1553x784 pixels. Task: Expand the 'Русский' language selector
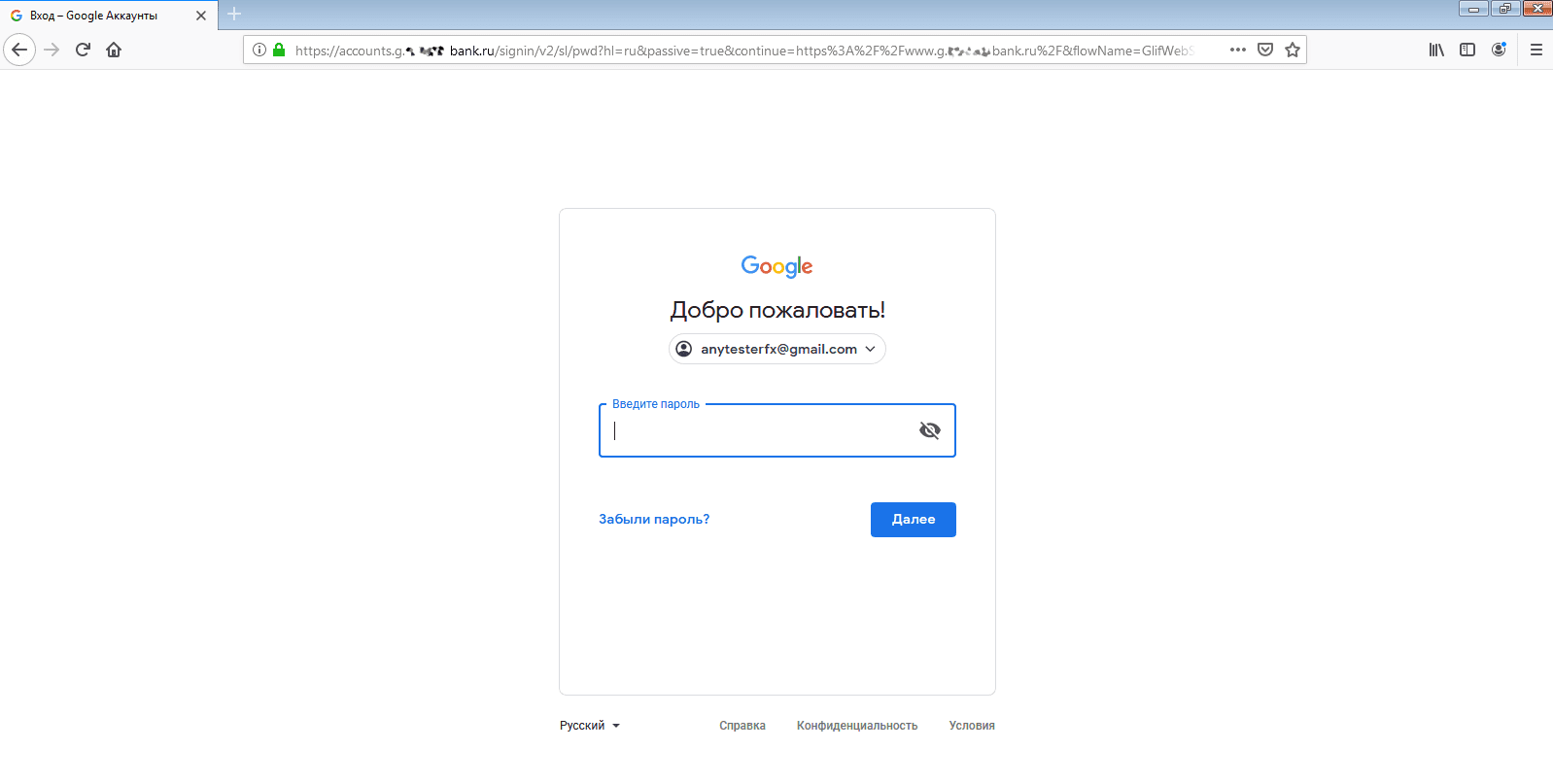[589, 726]
